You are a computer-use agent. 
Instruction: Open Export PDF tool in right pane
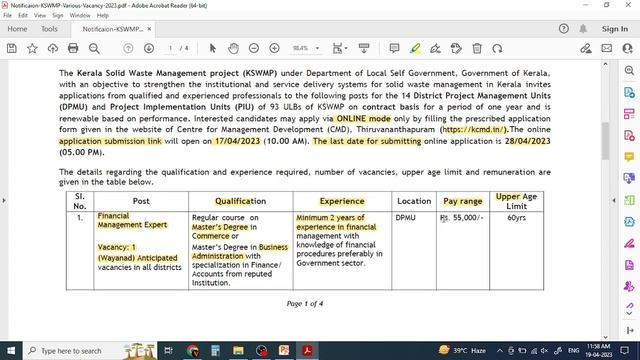pos(629,92)
